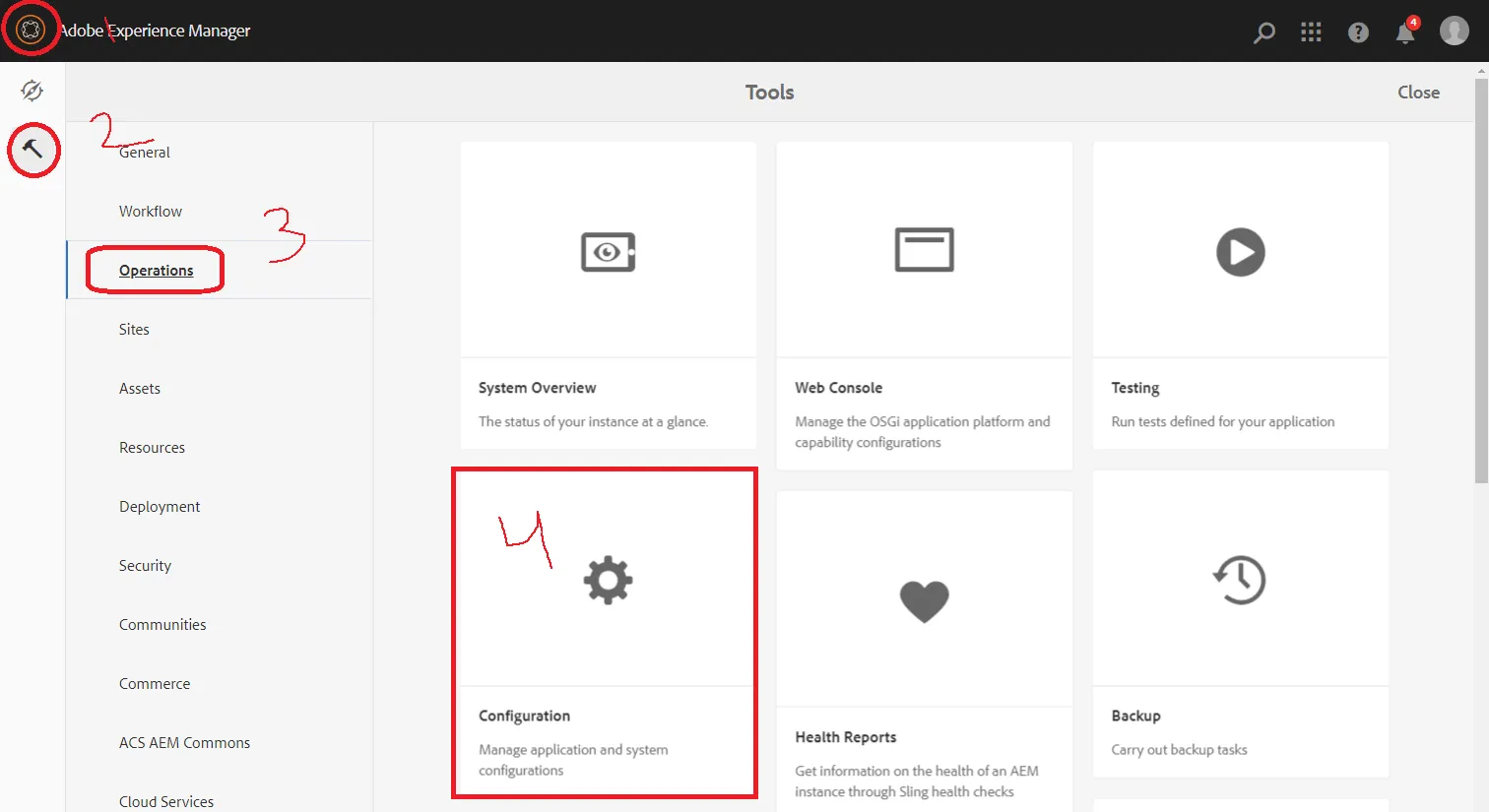Image resolution: width=1489 pixels, height=812 pixels.
Task: Open notifications bell with badge
Action: pos(1405,32)
